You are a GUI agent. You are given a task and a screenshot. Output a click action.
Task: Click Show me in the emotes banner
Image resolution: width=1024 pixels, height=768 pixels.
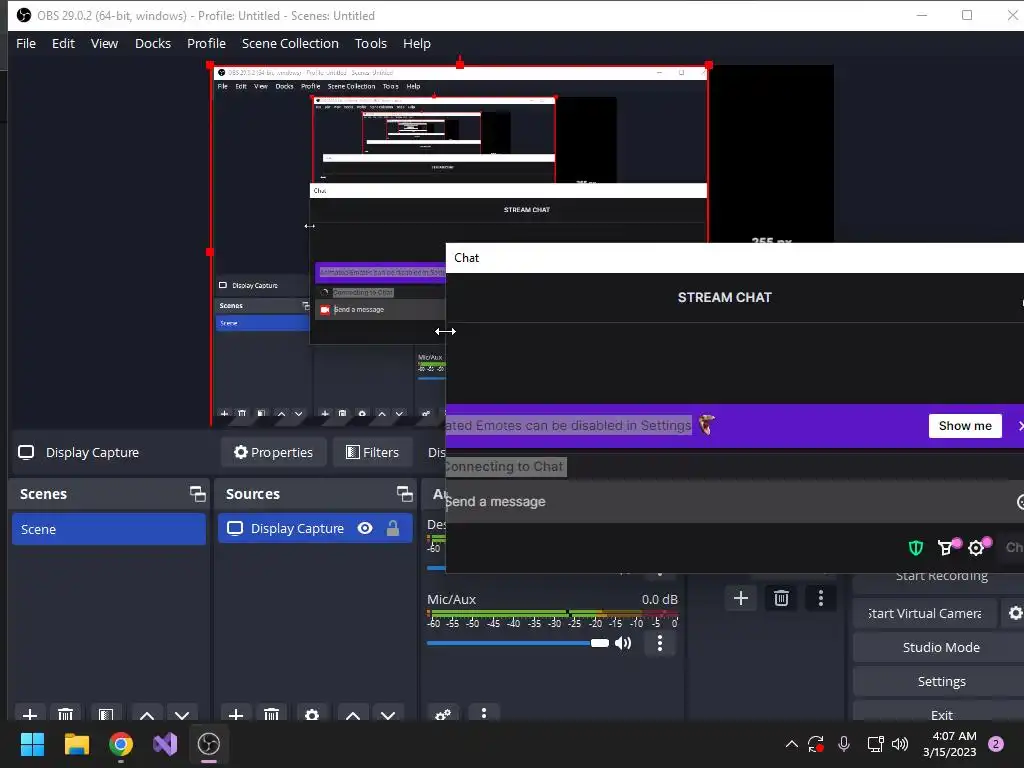[965, 426]
